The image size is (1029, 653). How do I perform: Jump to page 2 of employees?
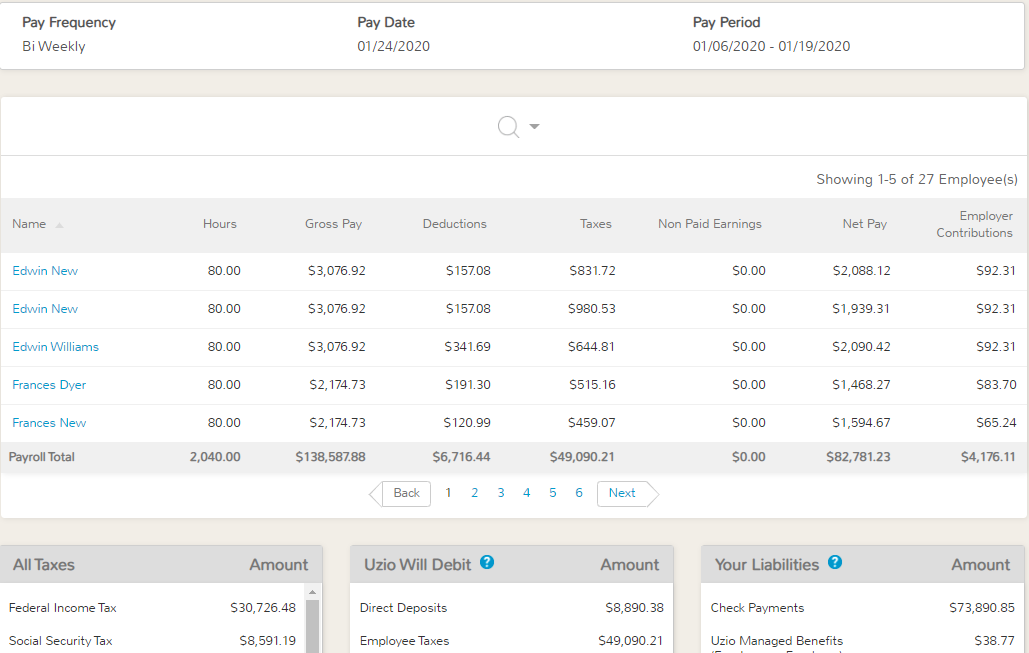[475, 493]
